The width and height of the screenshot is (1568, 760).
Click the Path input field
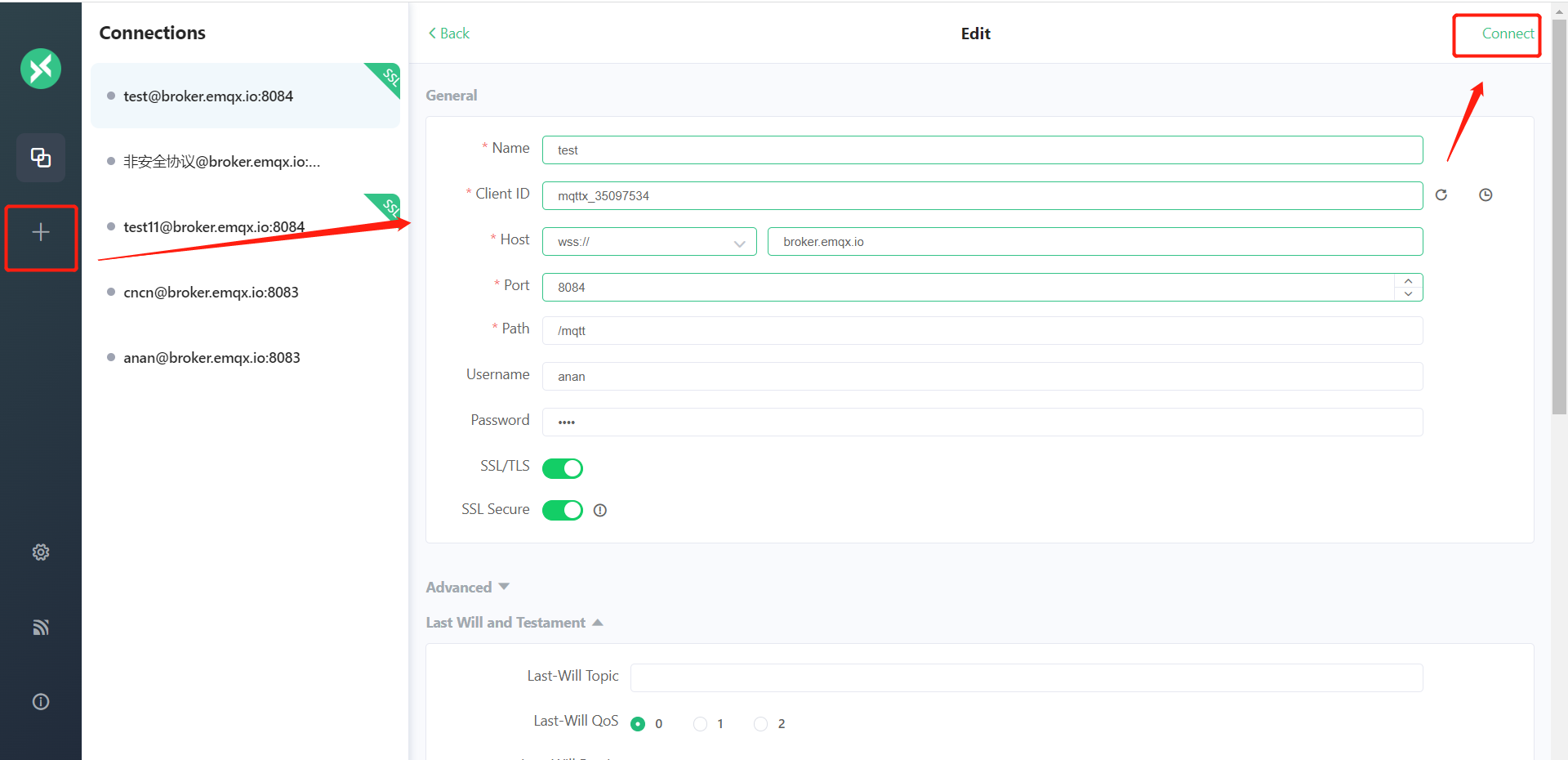coord(982,331)
